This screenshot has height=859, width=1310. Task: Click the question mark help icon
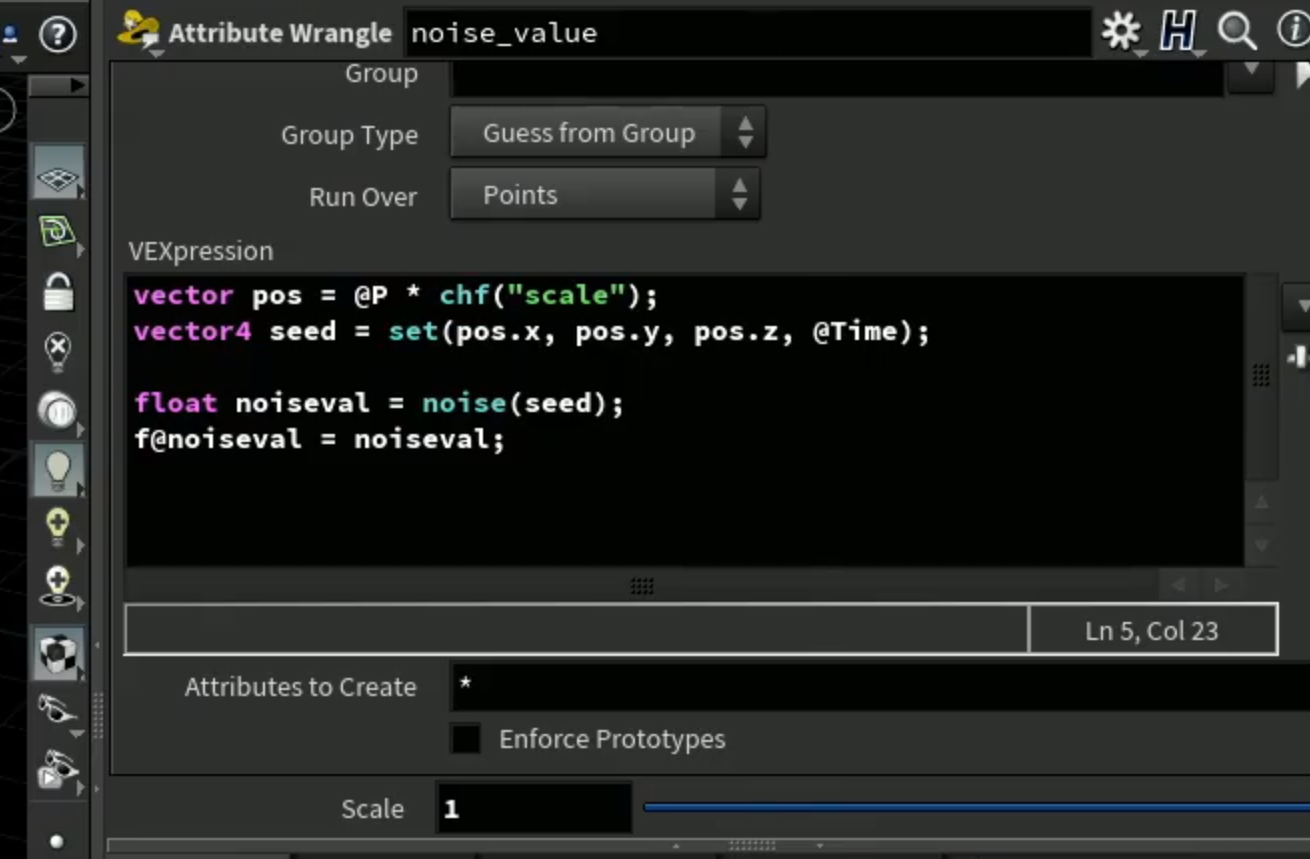[x=58, y=35]
